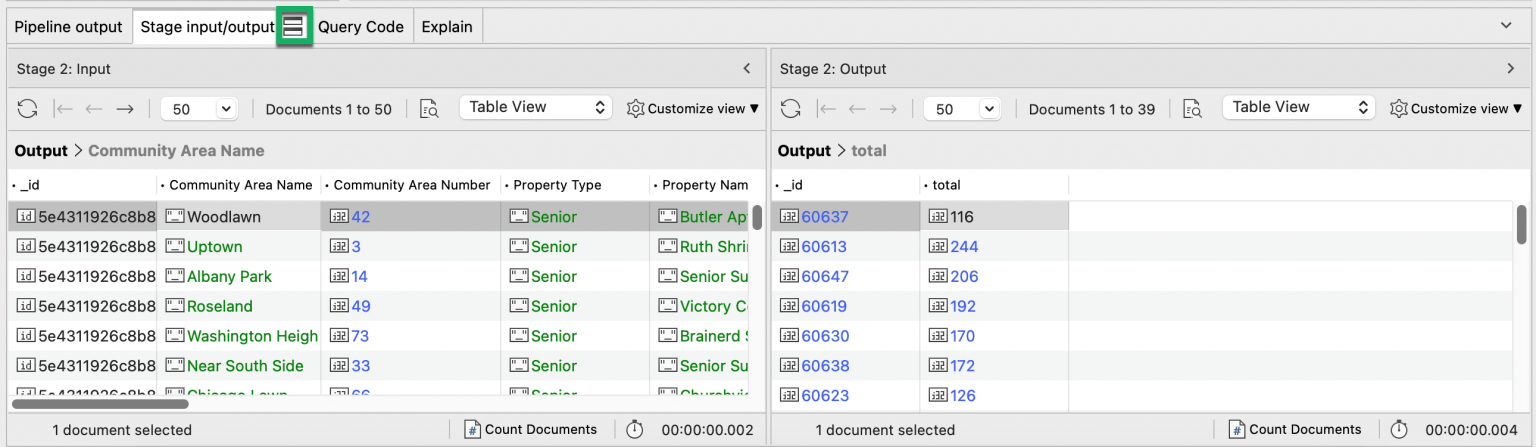Go to first page in Output panel
Viewport: 1536px width, 447px height.
pos(827,109)
